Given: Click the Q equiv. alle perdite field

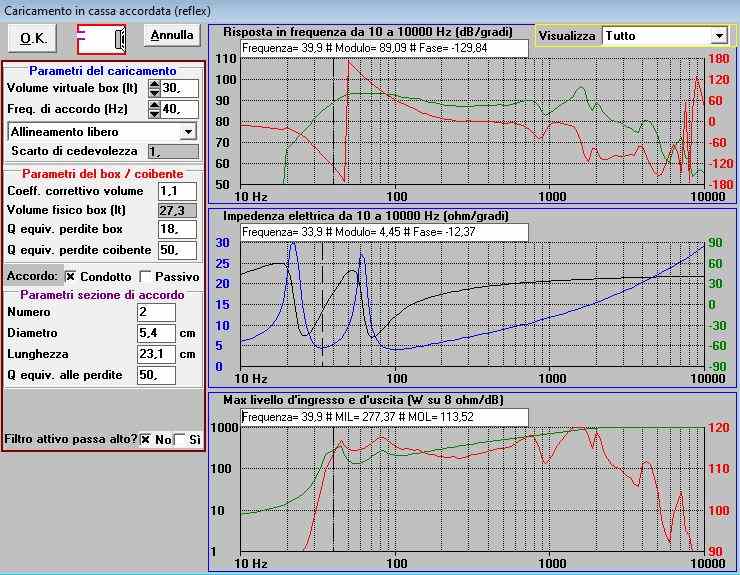Looking at the screenshot, I should [x=156, y=375].
